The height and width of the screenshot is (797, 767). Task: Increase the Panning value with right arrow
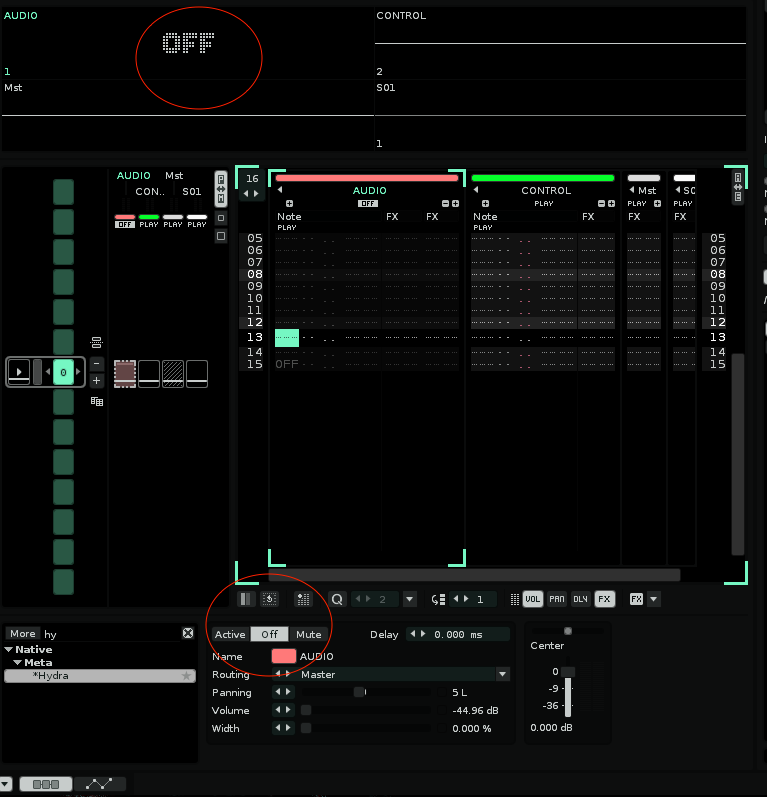(x=288, y=692)
